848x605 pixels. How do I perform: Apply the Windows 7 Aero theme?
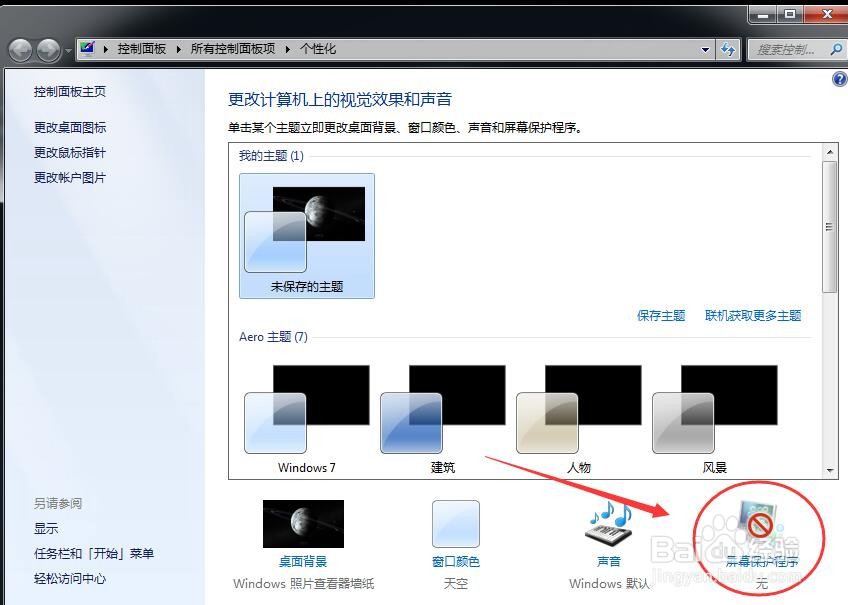coord(307,418)
